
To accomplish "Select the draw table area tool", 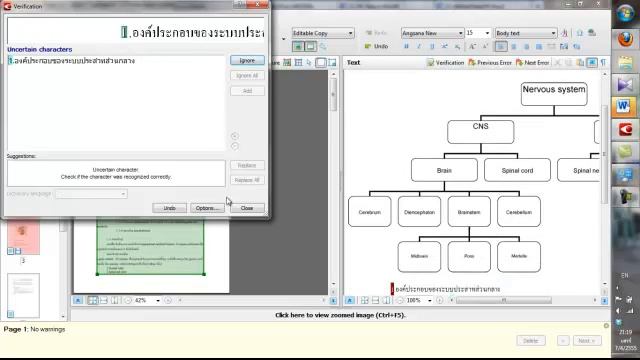I will point(298,62).
